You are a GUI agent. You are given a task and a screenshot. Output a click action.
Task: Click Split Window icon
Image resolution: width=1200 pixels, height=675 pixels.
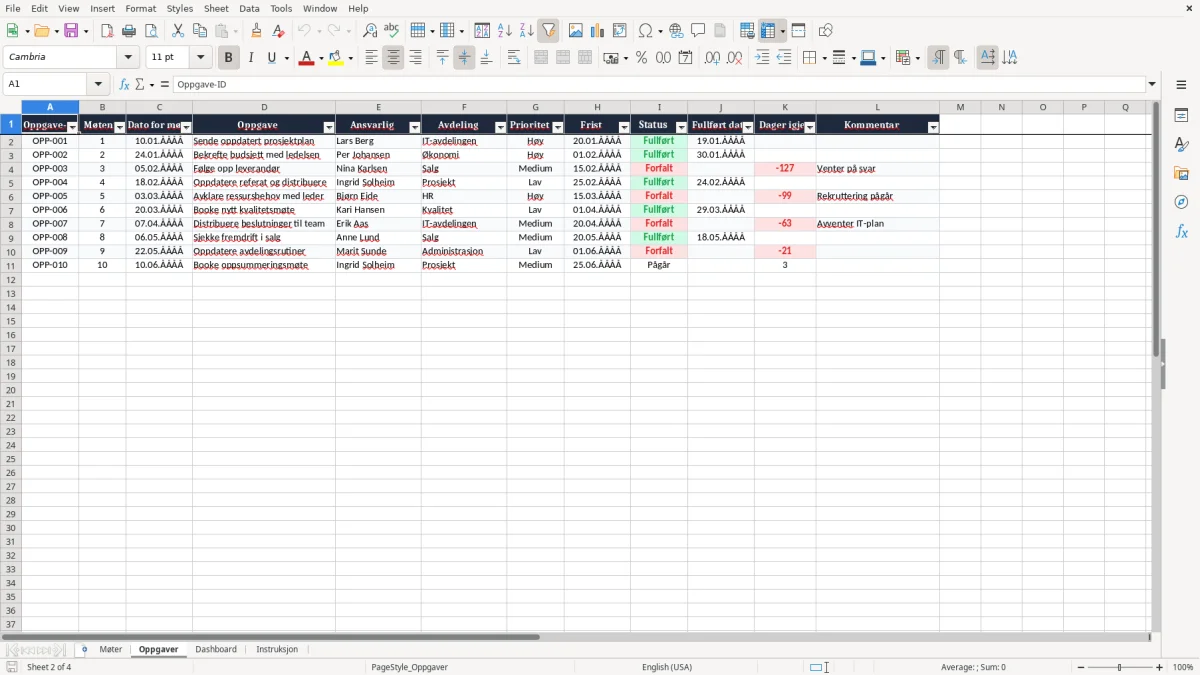tap(798, 31)
